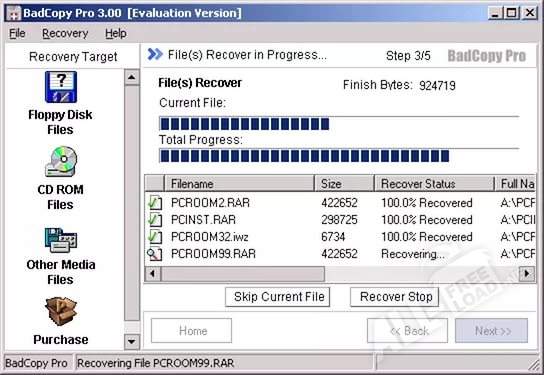Click the Size column header
The image size is (544, 375).
pyautogui.click(x=344, y=184)
